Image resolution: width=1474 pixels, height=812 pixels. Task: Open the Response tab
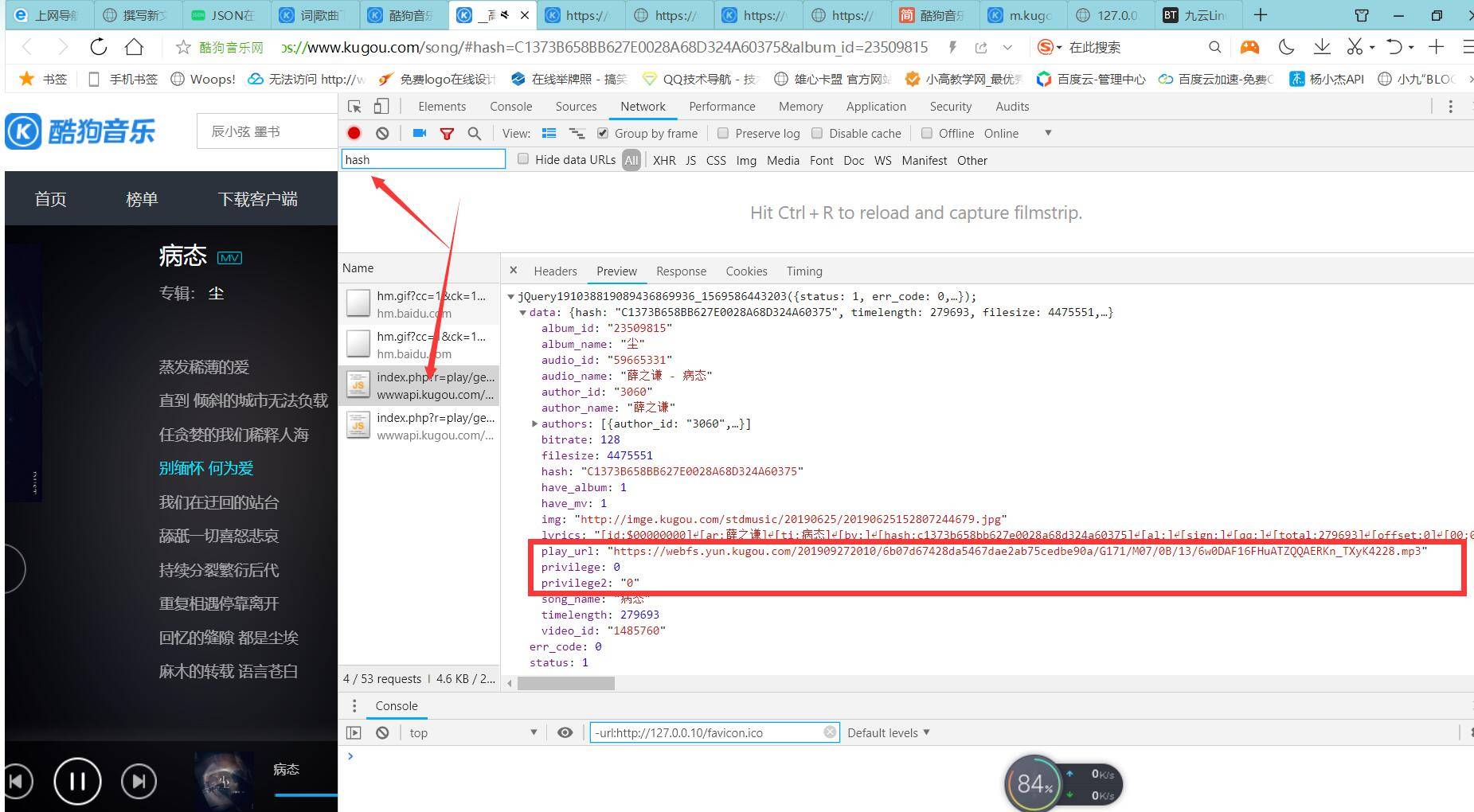(x=681, y=271)
